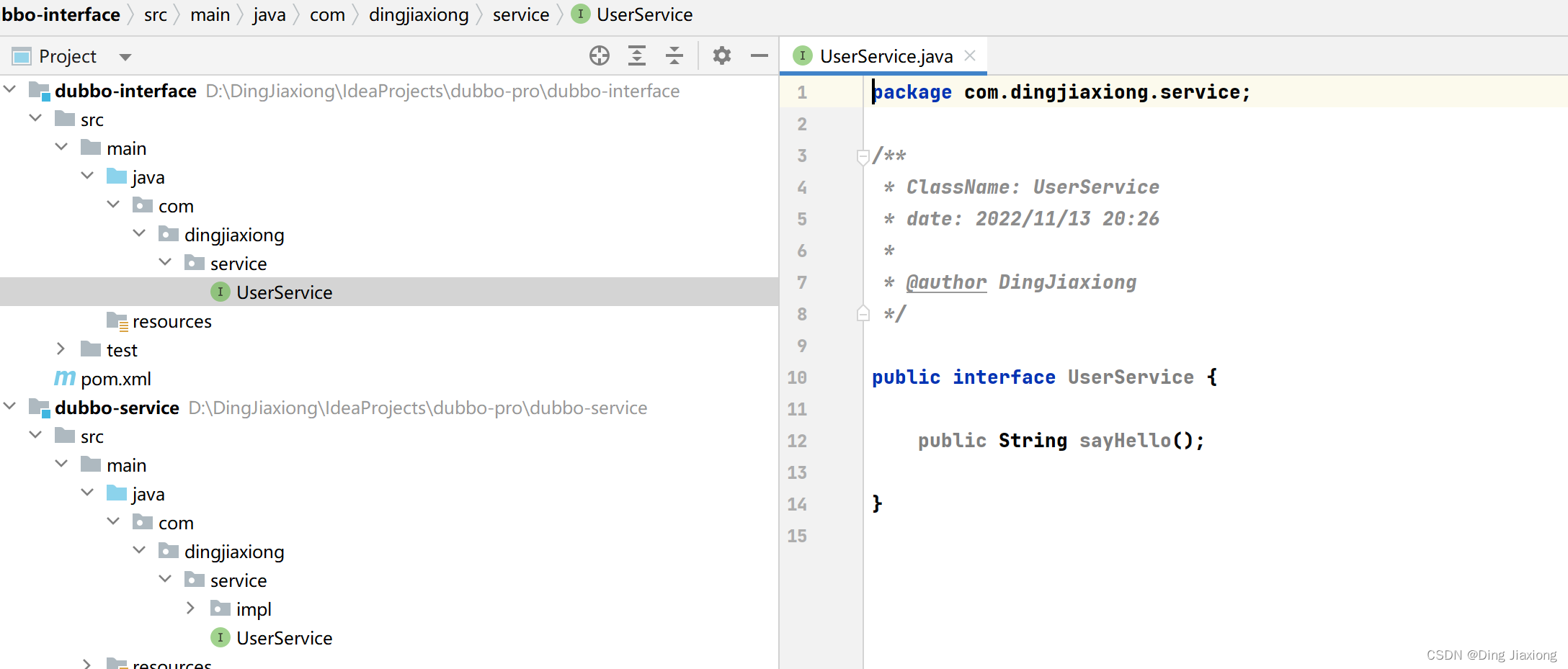Select the com package in dubbo-service
1568x669 pixels.
tap(176, 523)
